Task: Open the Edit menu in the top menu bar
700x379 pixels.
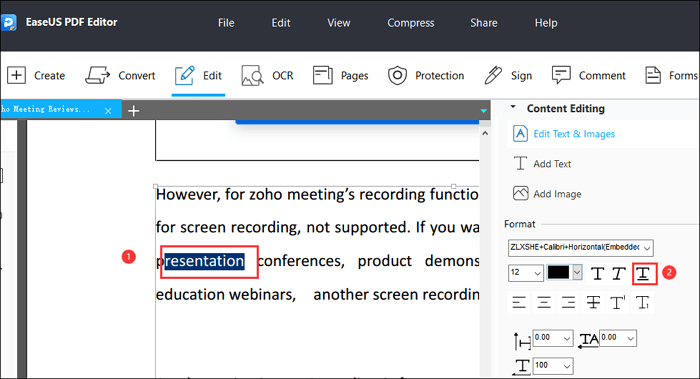Action: coord(281,23)
